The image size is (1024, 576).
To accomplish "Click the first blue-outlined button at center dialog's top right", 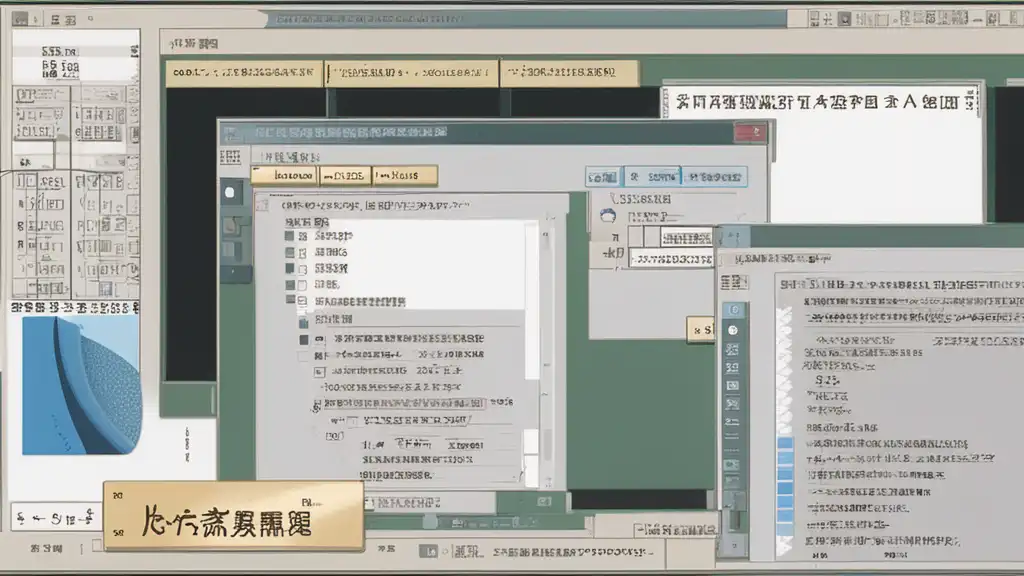I will click(x=603, y=177).
